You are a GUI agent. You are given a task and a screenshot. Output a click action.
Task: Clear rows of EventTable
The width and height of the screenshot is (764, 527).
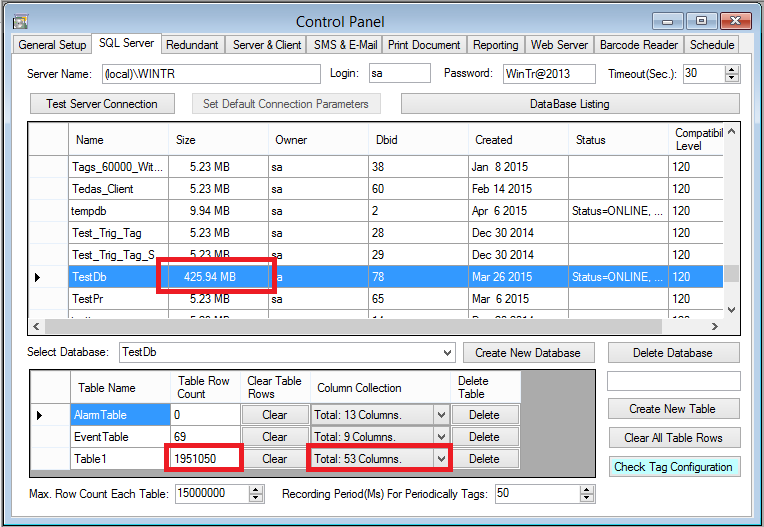pos(274,437)
